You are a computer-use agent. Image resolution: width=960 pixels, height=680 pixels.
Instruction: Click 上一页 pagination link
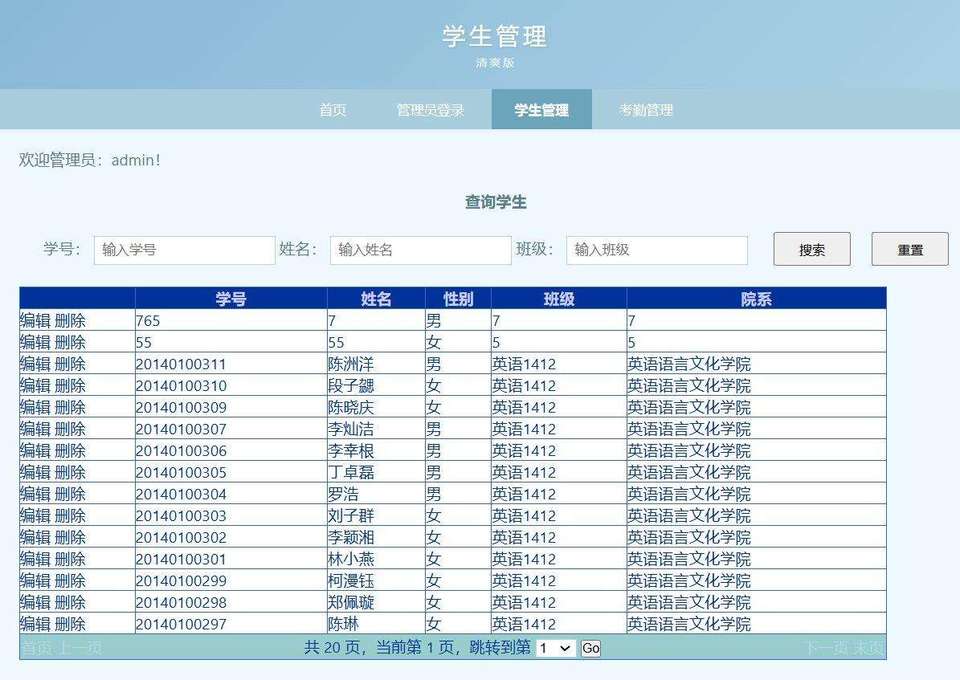tap(80, 648)
